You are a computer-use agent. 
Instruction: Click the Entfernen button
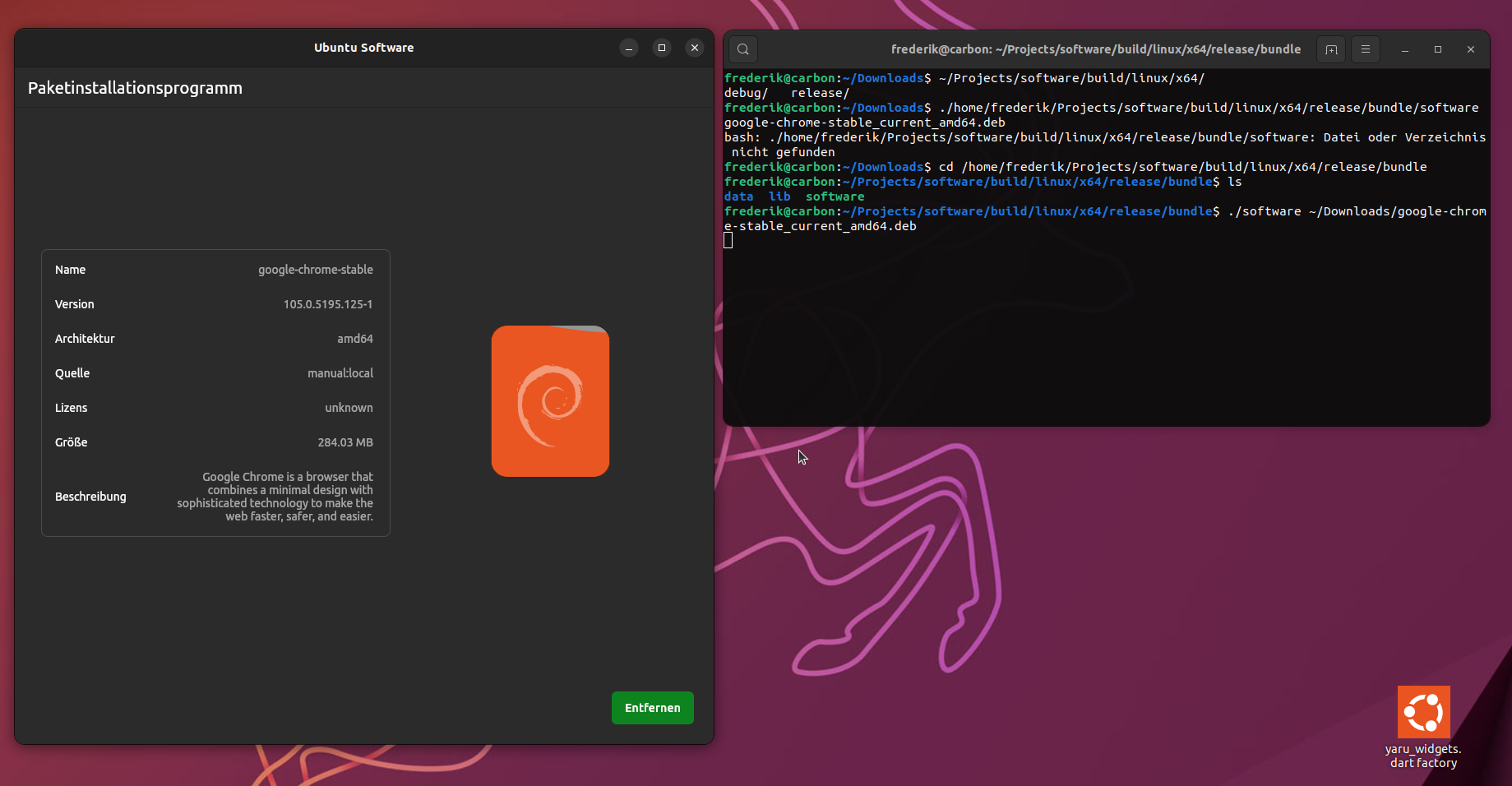click(652, 708)
